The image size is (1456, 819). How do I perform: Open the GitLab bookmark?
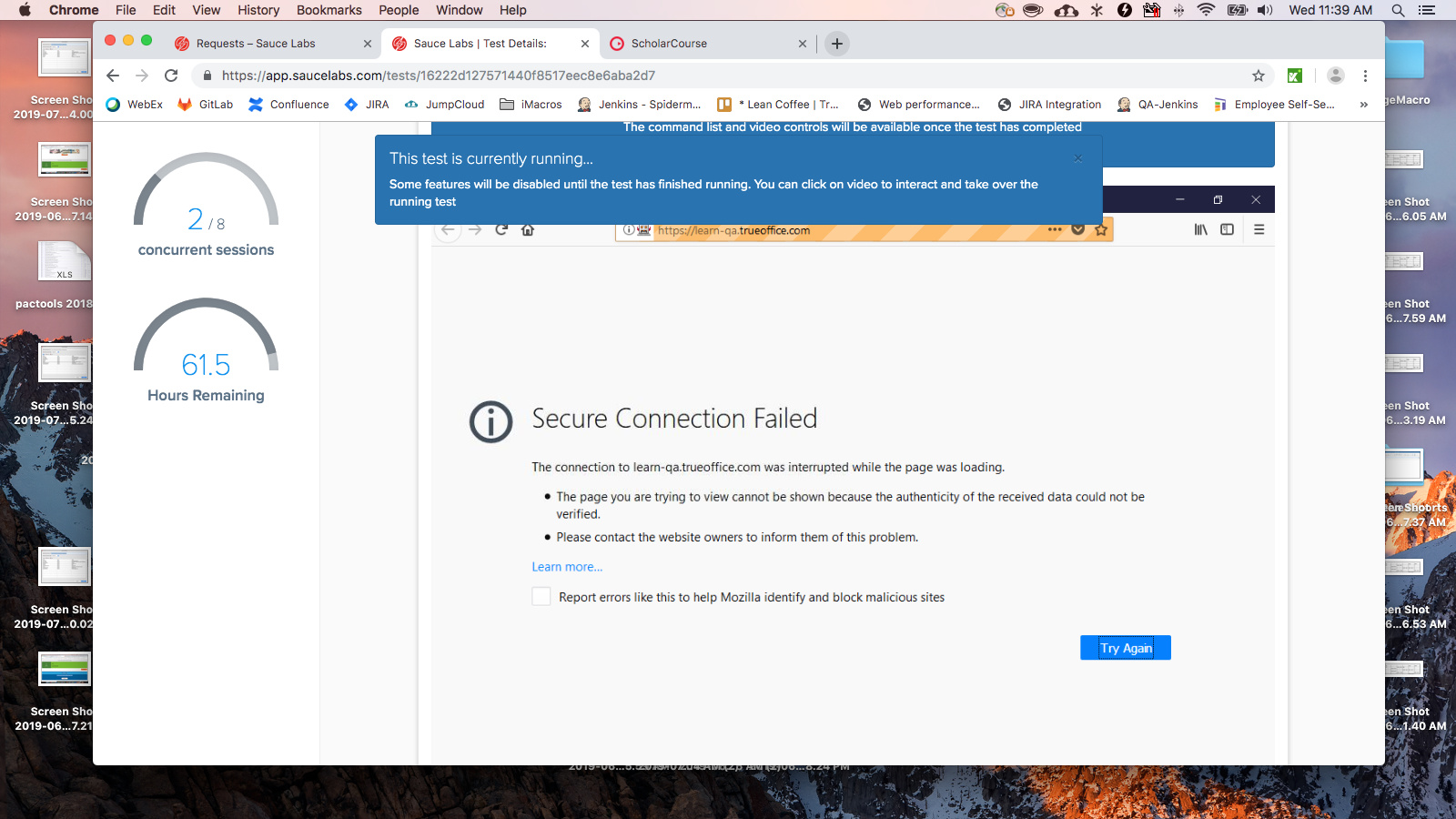click(206, 105)
